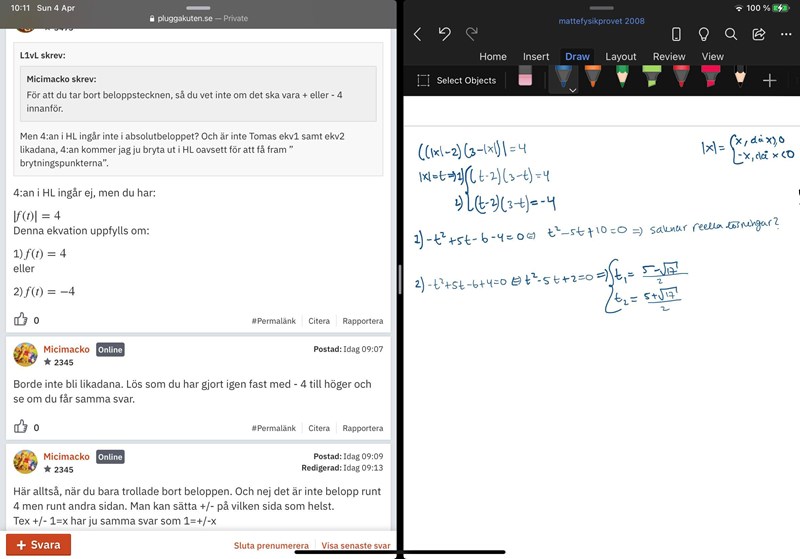
Task: Go back to the document list
Action: point(417,34)
